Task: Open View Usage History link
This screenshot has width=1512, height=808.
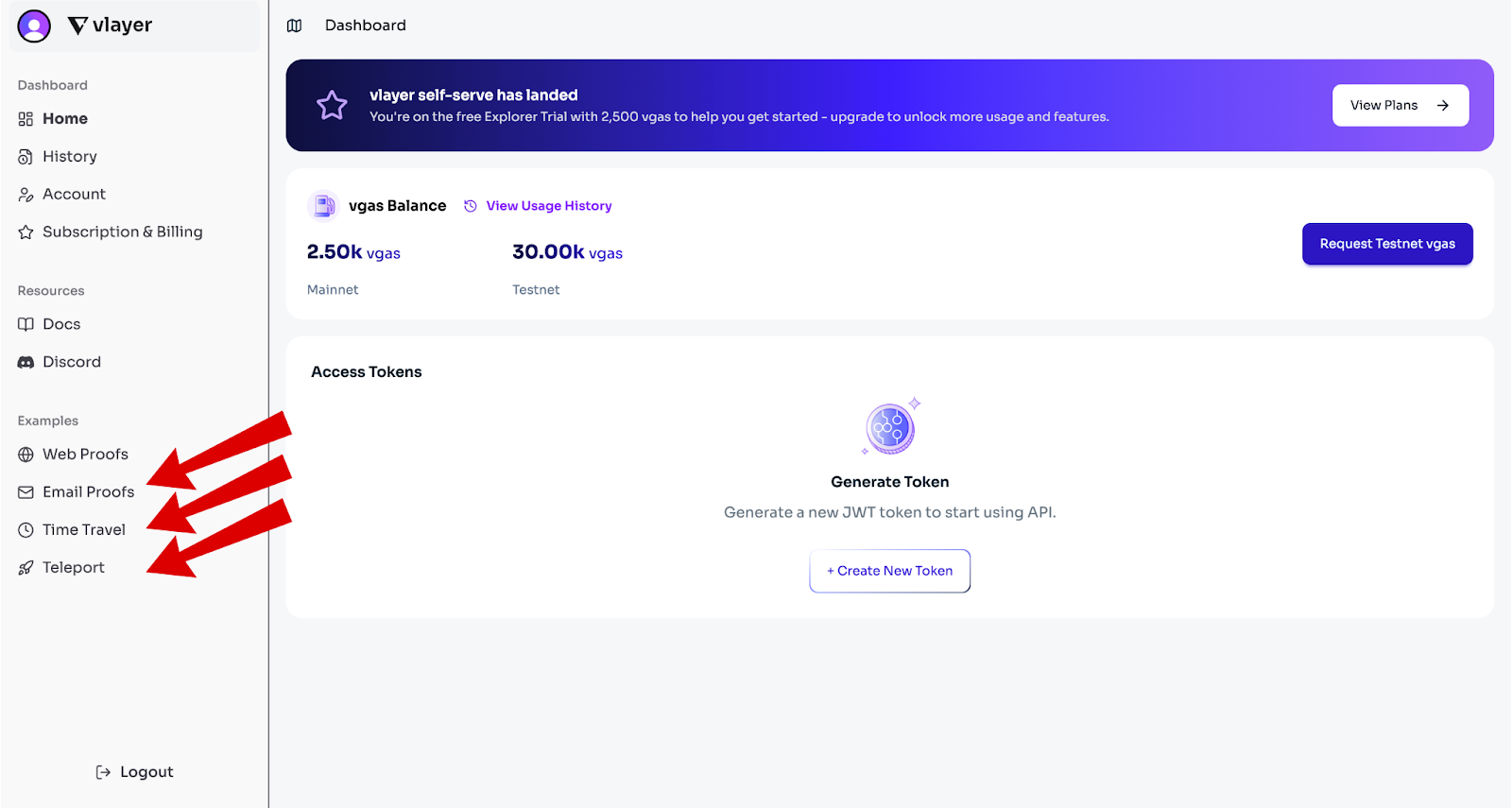Action: (549, 206)
